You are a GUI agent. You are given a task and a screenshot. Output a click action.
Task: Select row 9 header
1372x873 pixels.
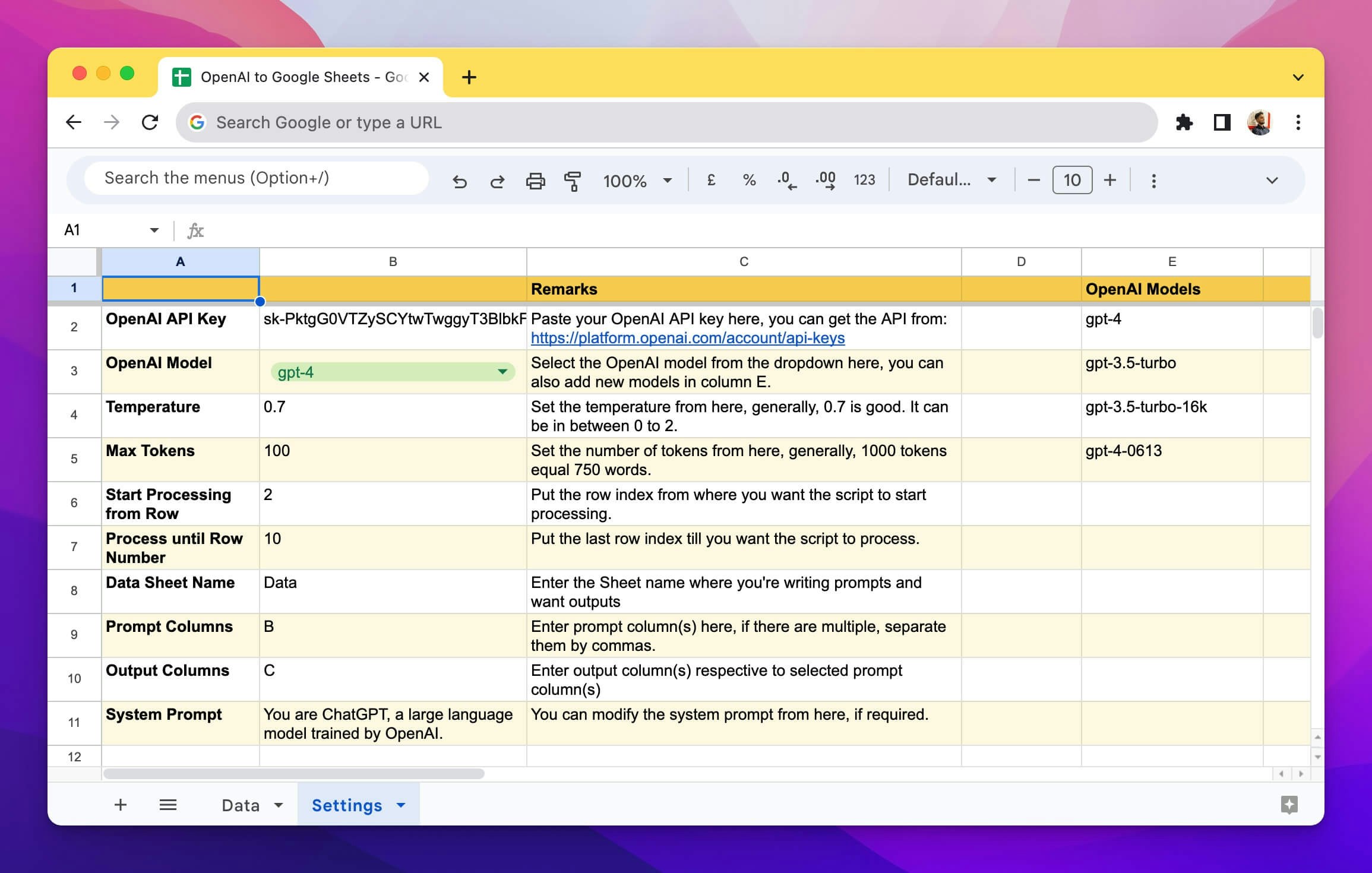point(74,635)
